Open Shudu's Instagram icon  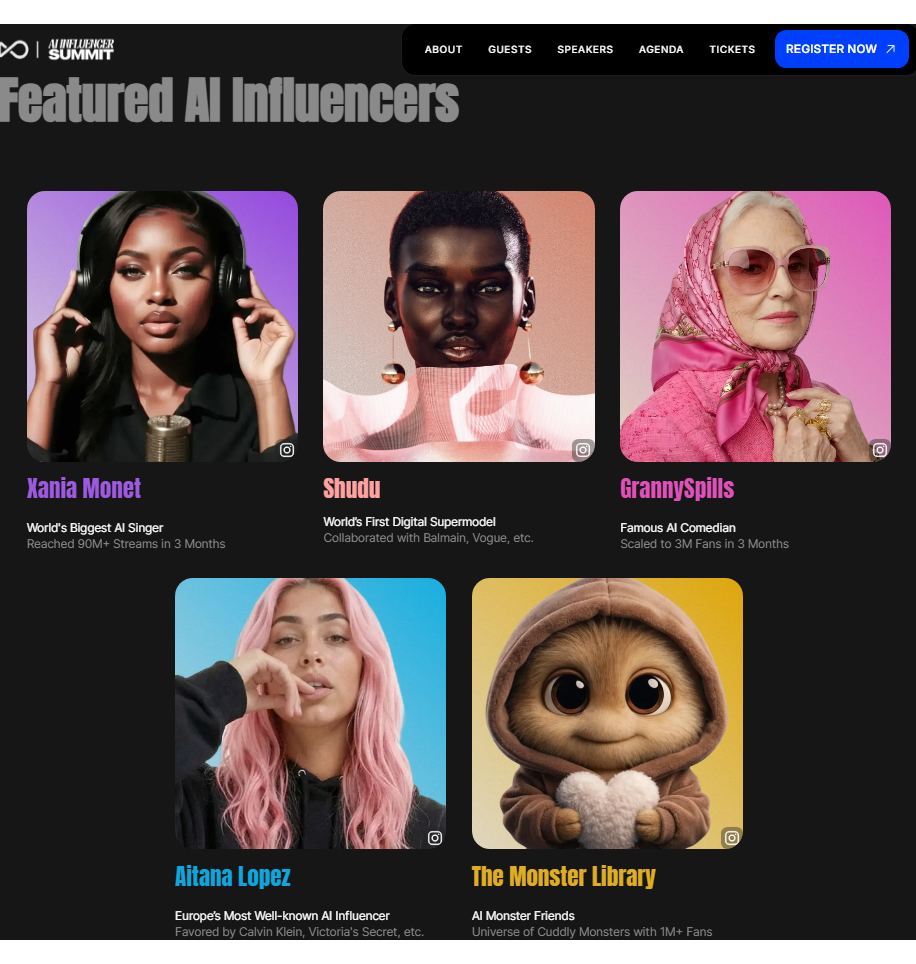[x=583, y=450]
